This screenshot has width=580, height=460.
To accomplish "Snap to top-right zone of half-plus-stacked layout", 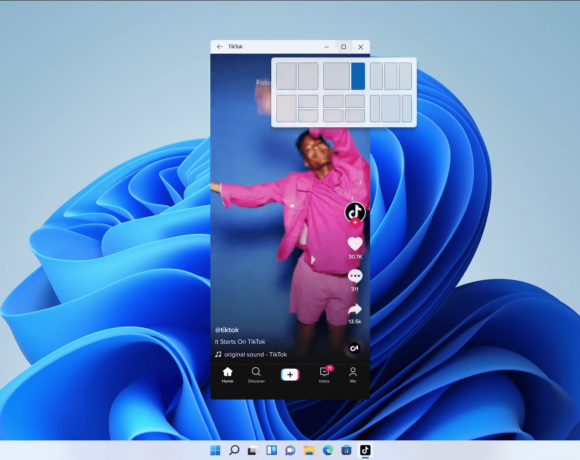I will click(308, 101).
